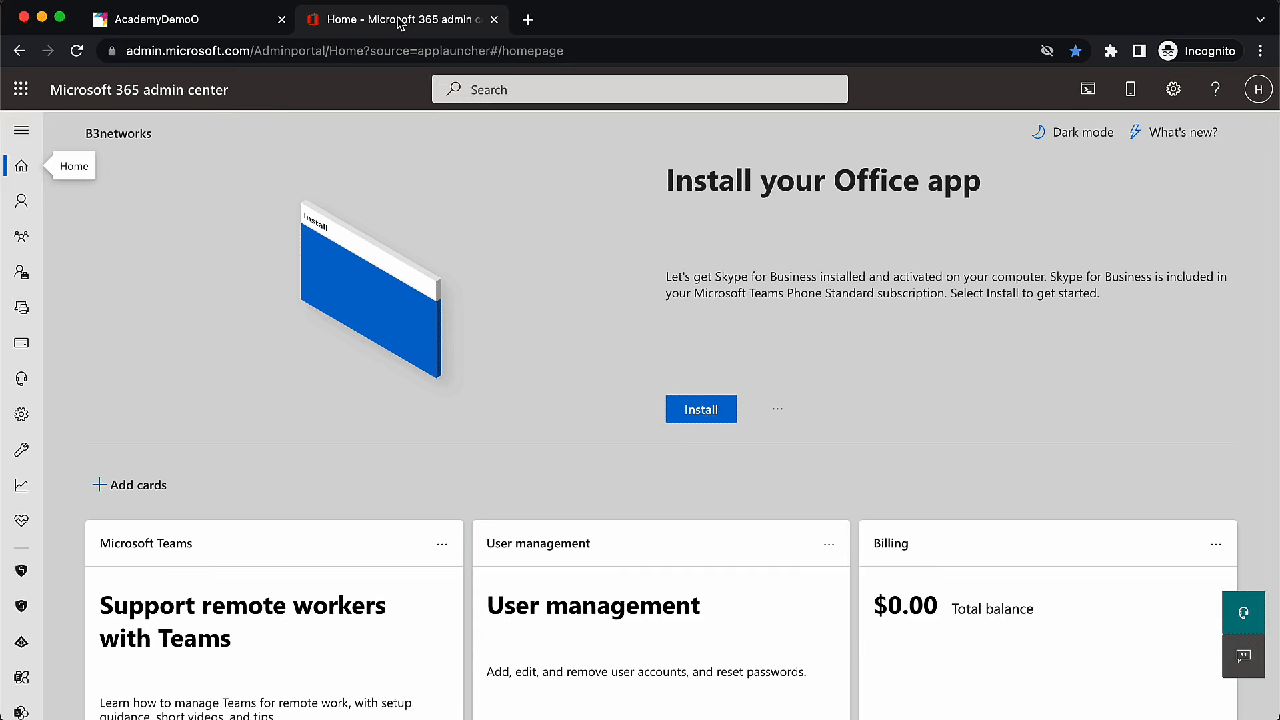Image resolution: width=1280 pixels, height=720 pixels.
Task: Open header Settings gear icon
Action: tap(1173, 89)
